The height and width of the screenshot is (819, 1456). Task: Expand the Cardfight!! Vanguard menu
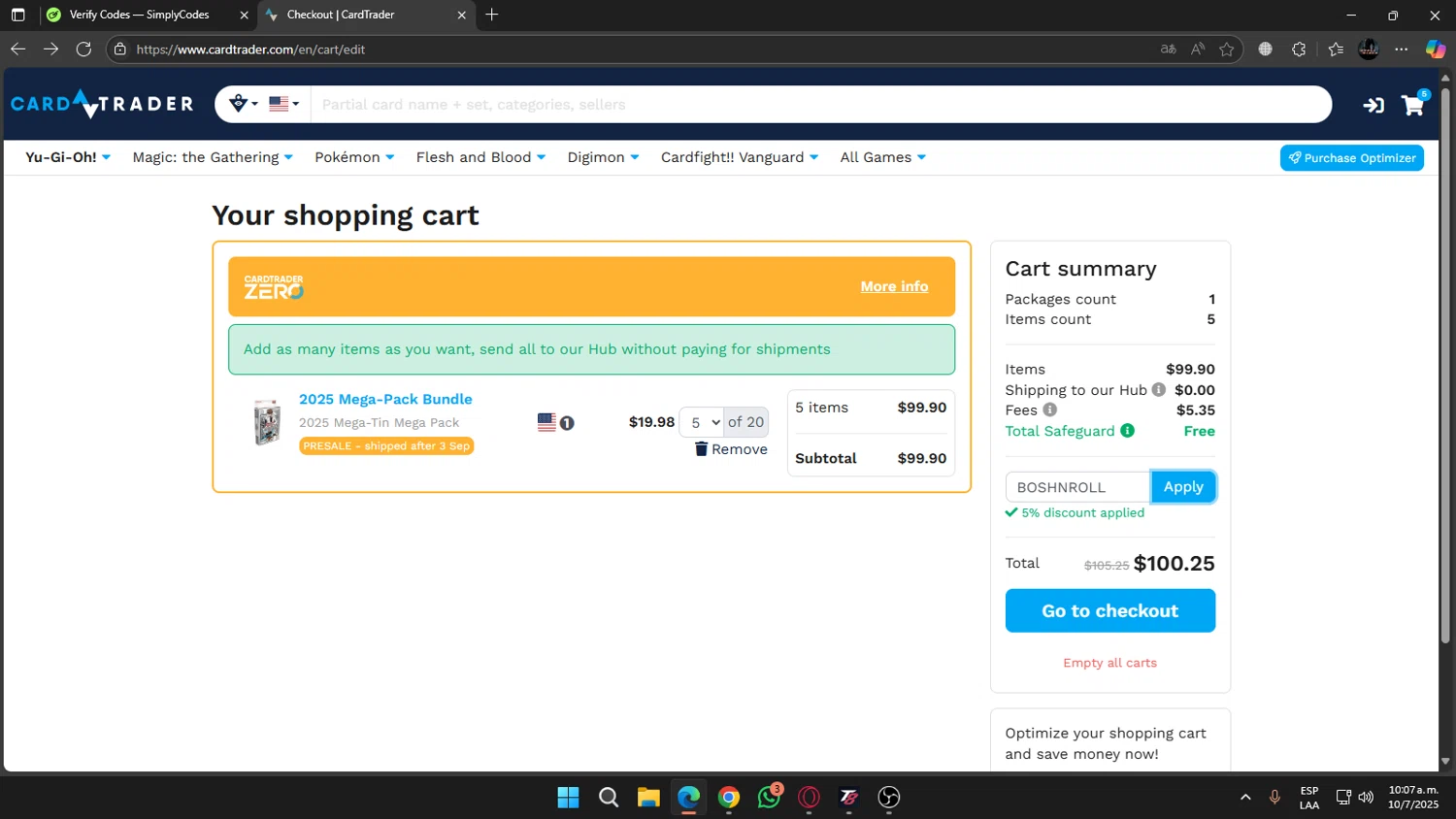[740, 157]
